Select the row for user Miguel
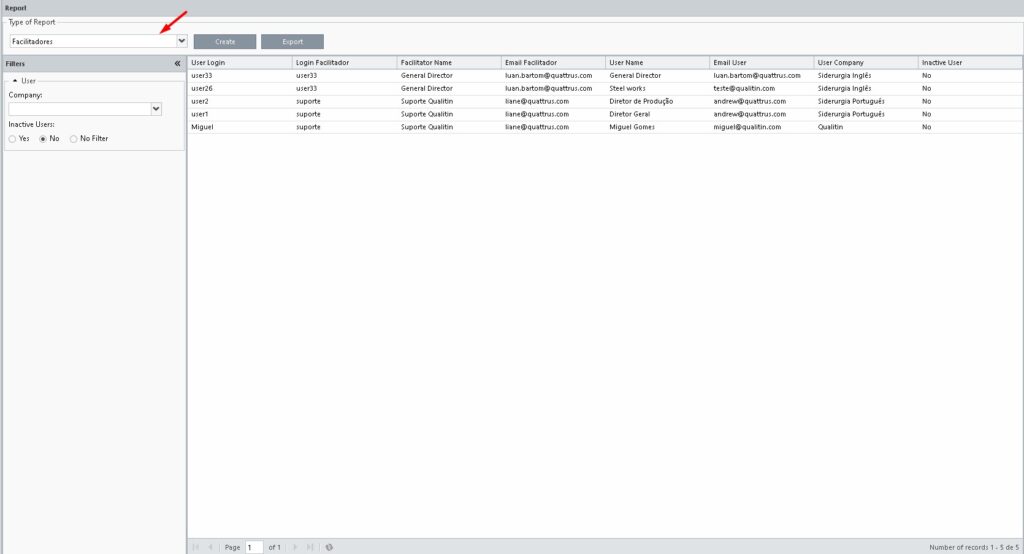The height and width of the screenshot is (554, 1024). 240,127
